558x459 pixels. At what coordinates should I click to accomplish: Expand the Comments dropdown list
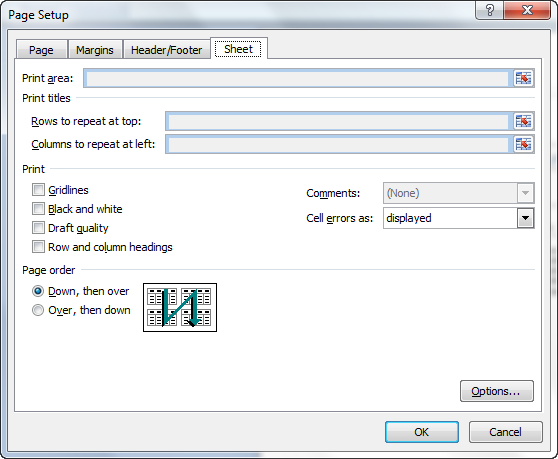(525, 193)
